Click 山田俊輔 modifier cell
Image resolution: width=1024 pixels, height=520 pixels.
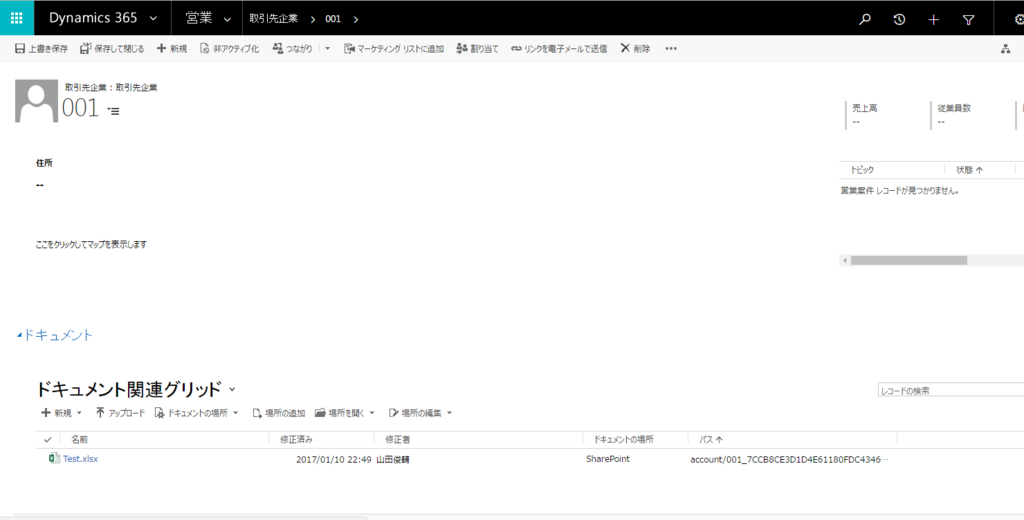pyautogui.click(x=393, y=460)
